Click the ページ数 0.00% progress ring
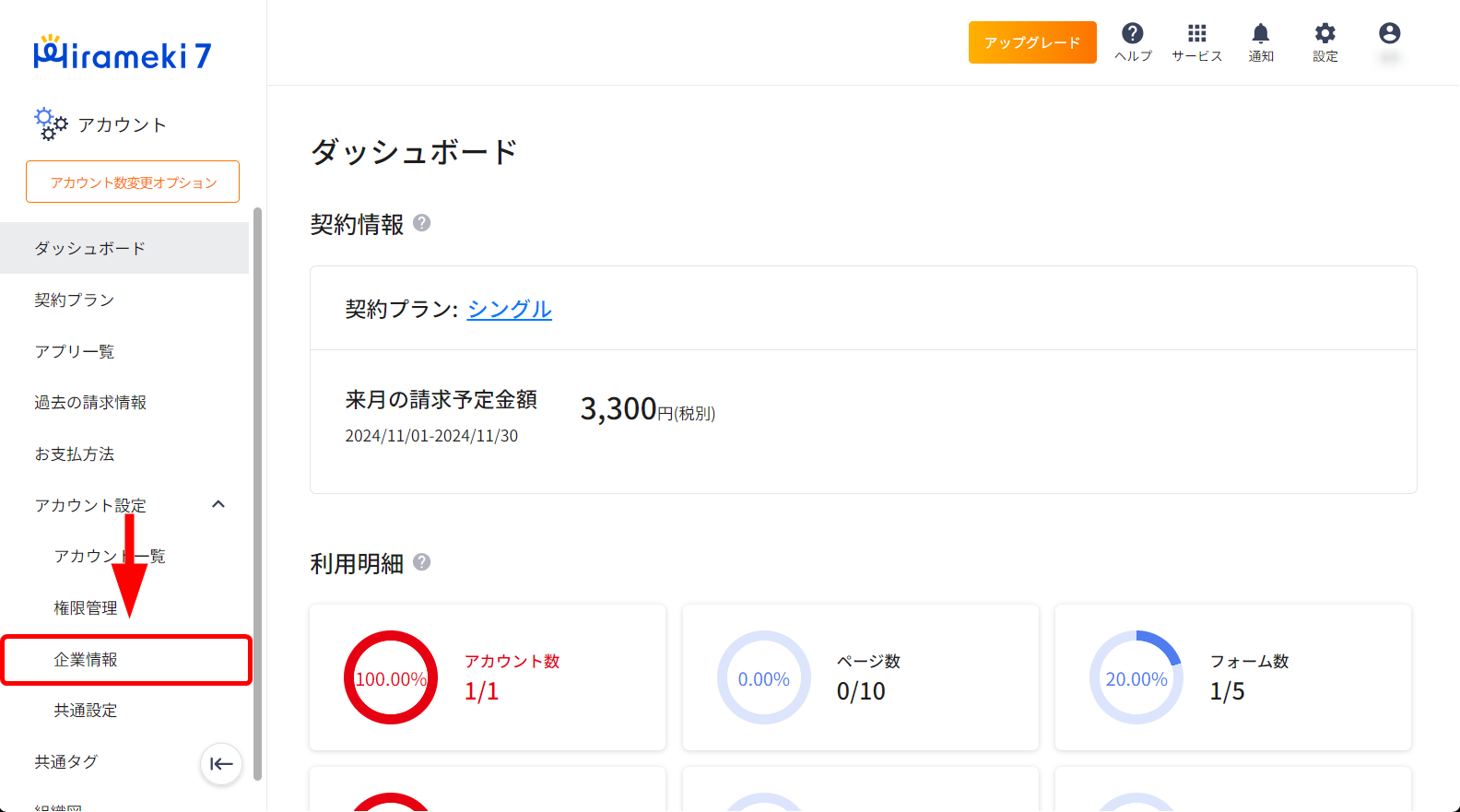1460x812 pixels. click(764, 677)
